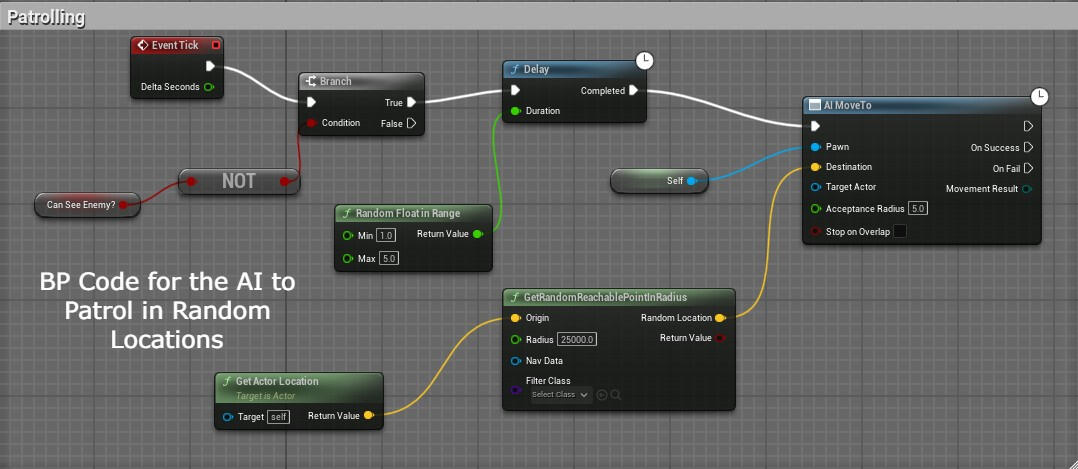Open the Filter Class Select Class dropdown

560,395
